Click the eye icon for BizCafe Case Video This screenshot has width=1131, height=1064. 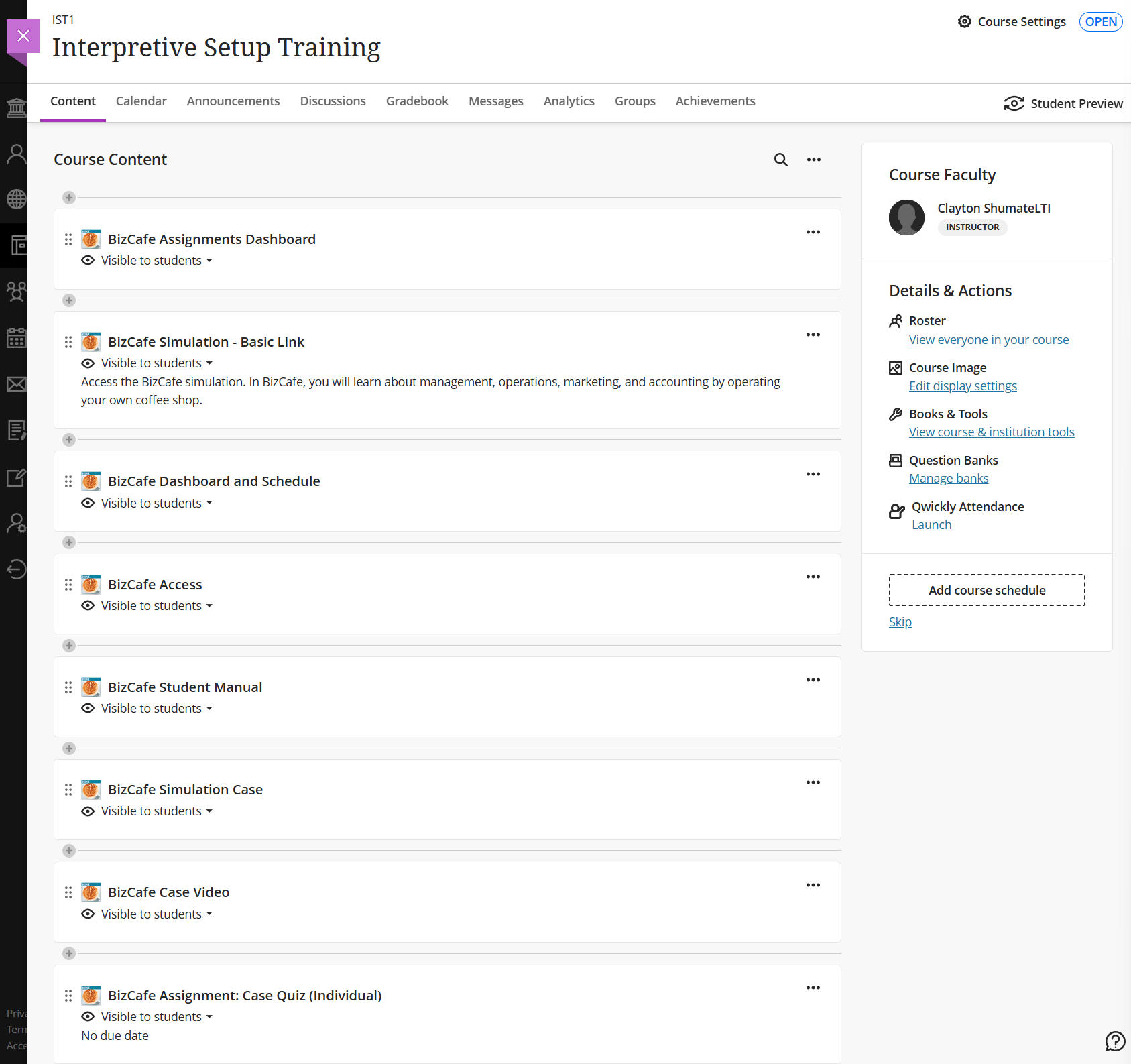(x=88, y=914)
